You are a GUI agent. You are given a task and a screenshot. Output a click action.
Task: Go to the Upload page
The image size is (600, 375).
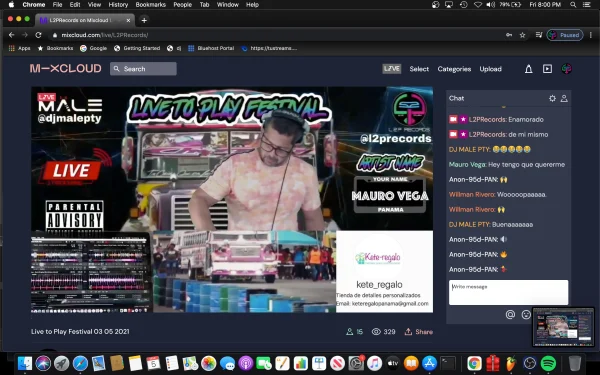click(x=491, y=69)
